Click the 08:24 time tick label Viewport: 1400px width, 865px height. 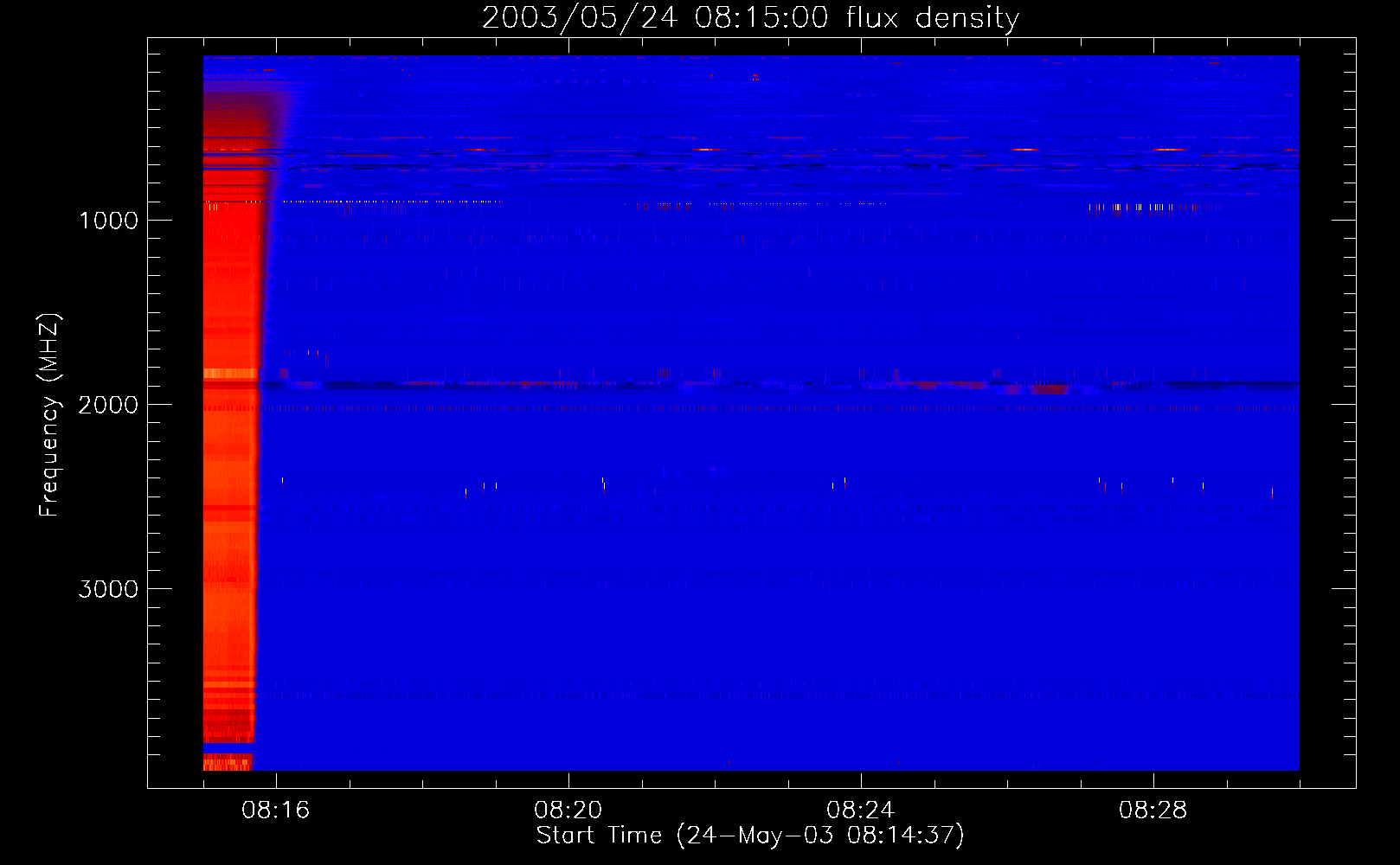(x=861, y=811)
